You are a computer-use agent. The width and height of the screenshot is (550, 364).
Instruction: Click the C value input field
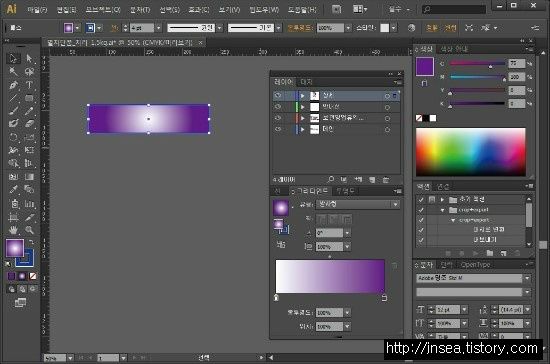coord(516,63)
